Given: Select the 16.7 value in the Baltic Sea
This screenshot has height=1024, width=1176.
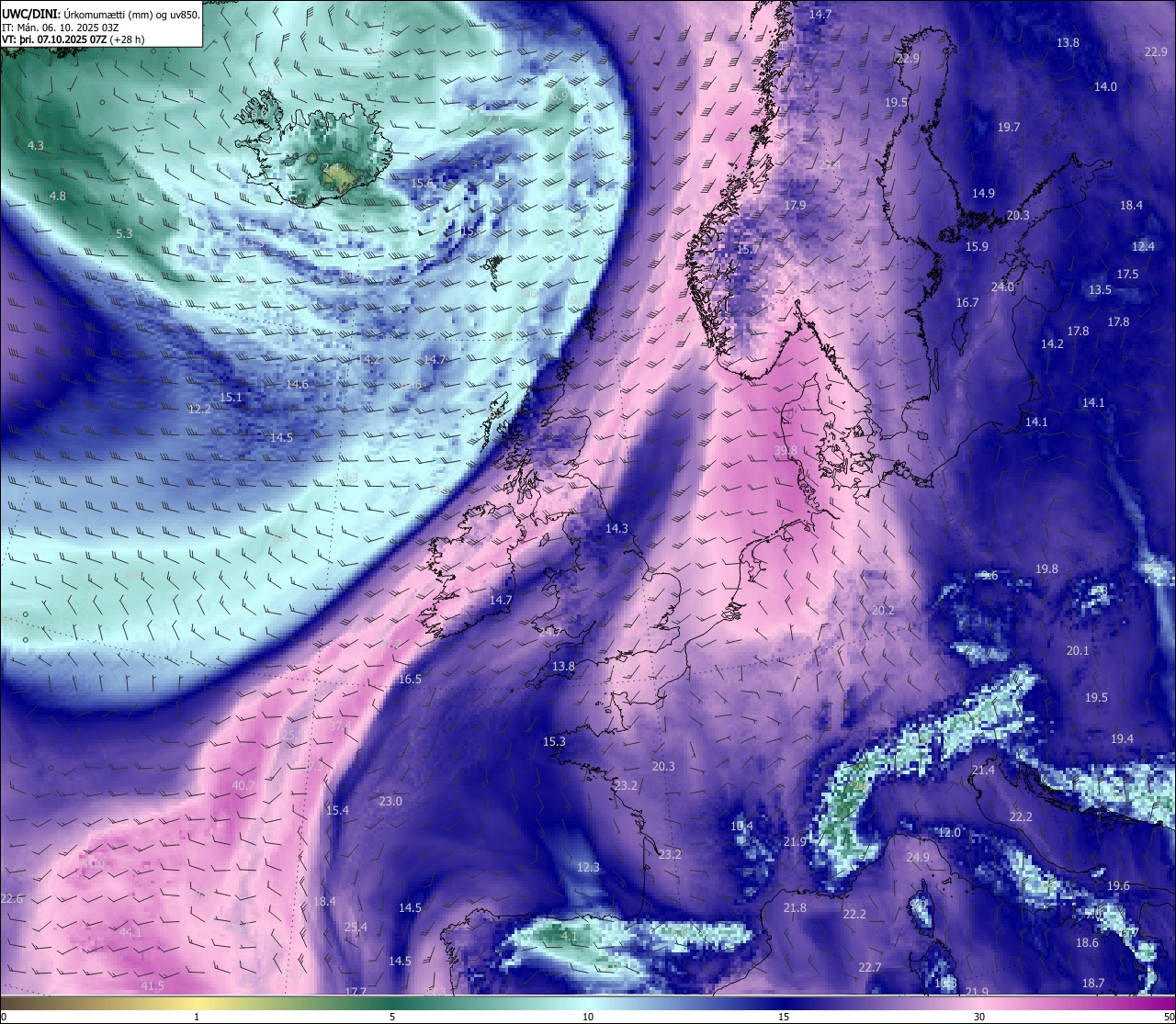Looking at the screenshot, I should 967,302.
